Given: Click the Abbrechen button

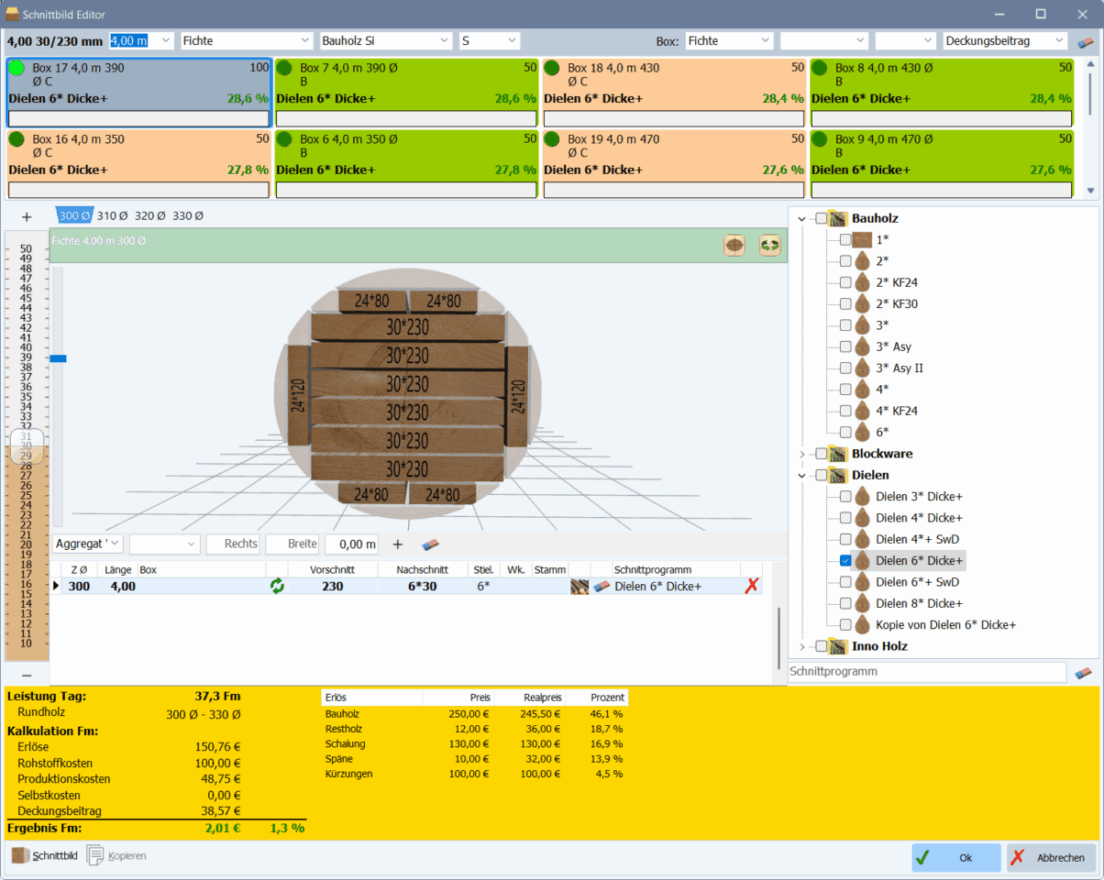Looking at the screenshot, I should click(1050, 857).
